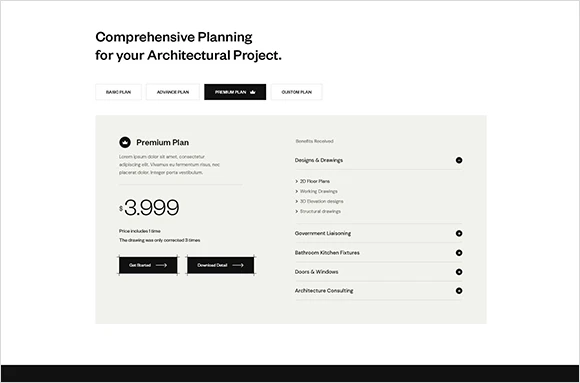The width and height of the screenshot is (580, 383).
Task: Switch to the Basic Plan tab
Action: tap(118, 92)
